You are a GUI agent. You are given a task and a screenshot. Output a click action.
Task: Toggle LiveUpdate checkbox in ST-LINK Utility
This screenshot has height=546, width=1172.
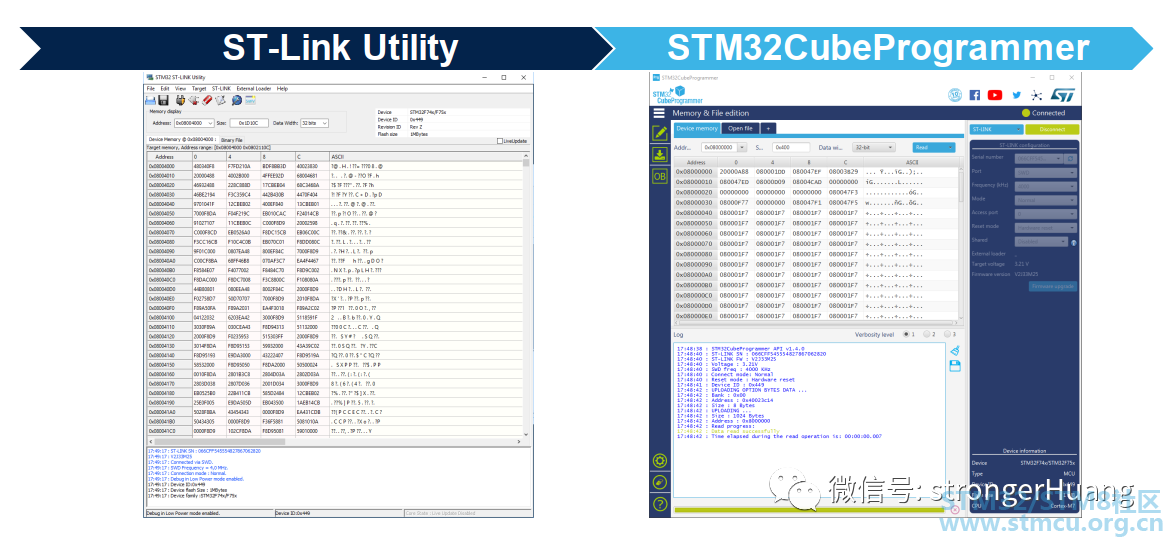click(x=500, y=141)
